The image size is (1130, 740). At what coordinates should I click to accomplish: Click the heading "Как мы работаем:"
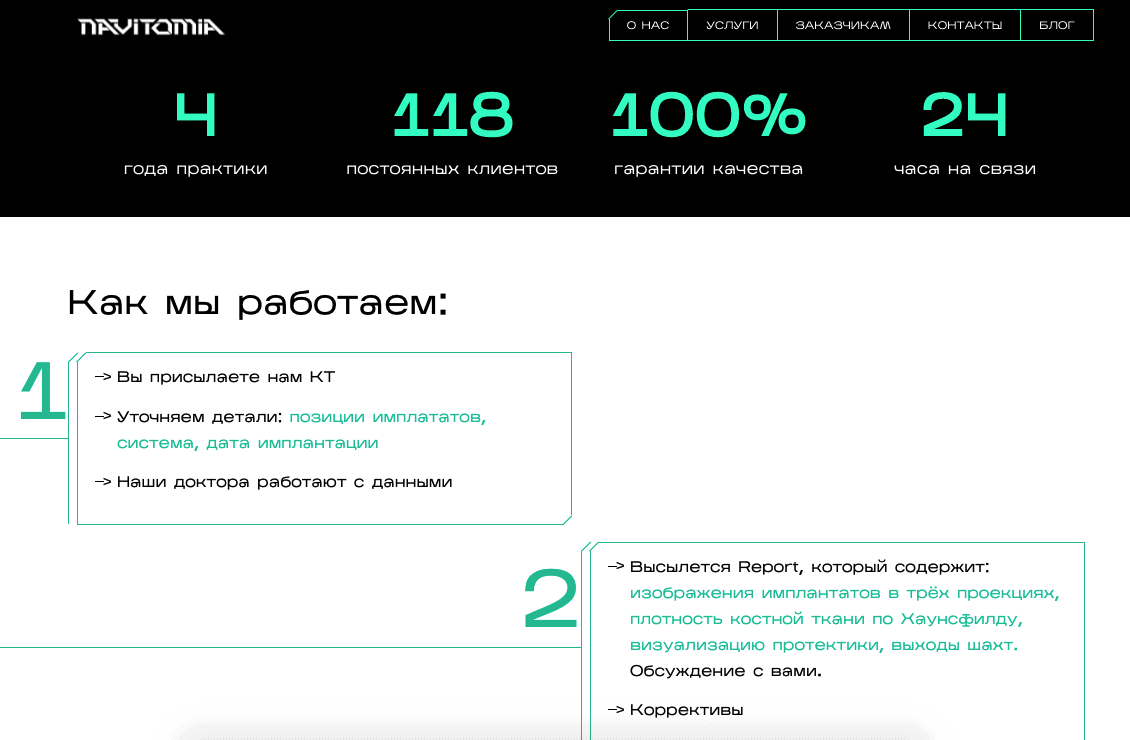258,301
